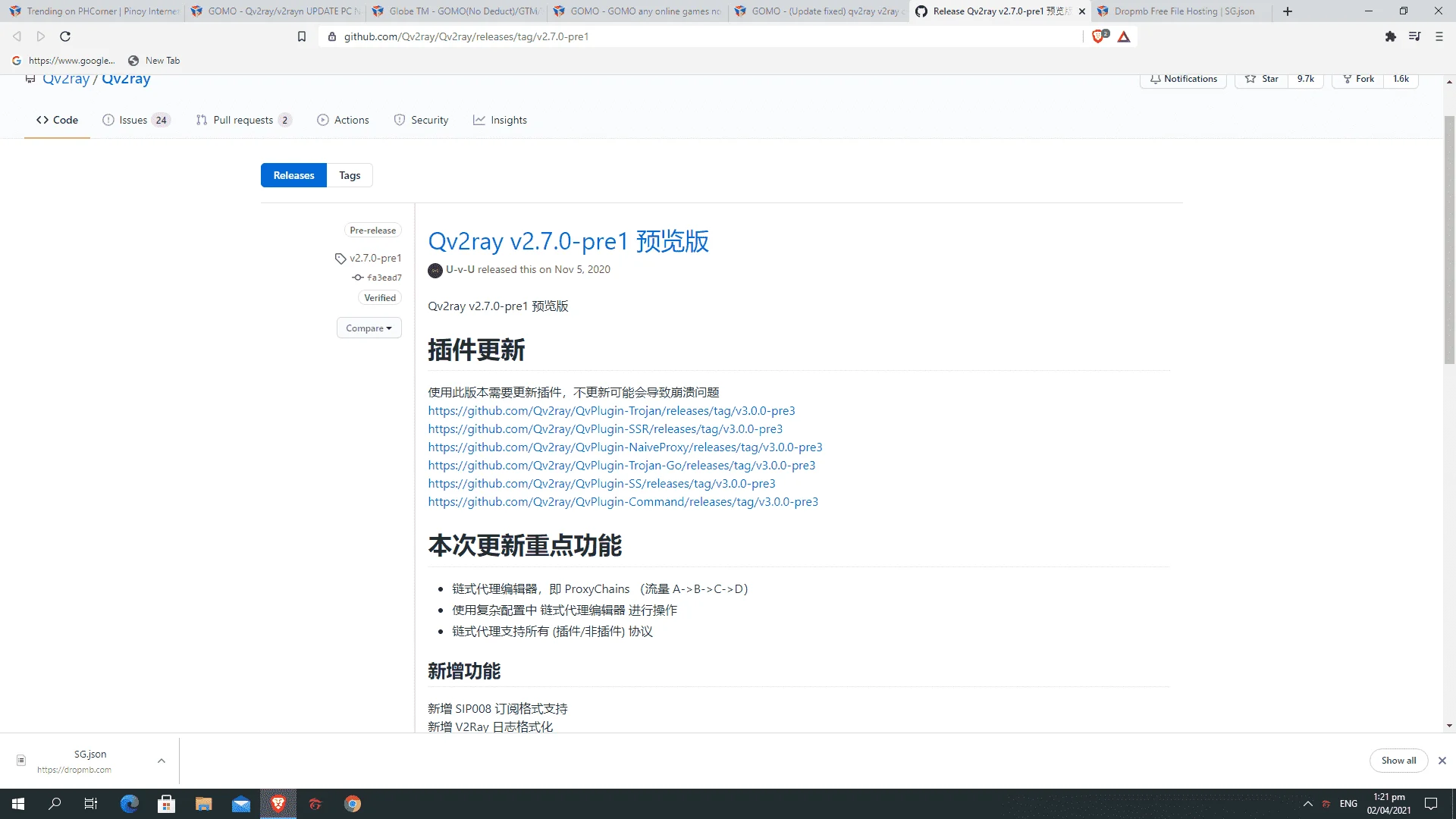Click the page vertical scrollbar thumb

pos(1449,240)
